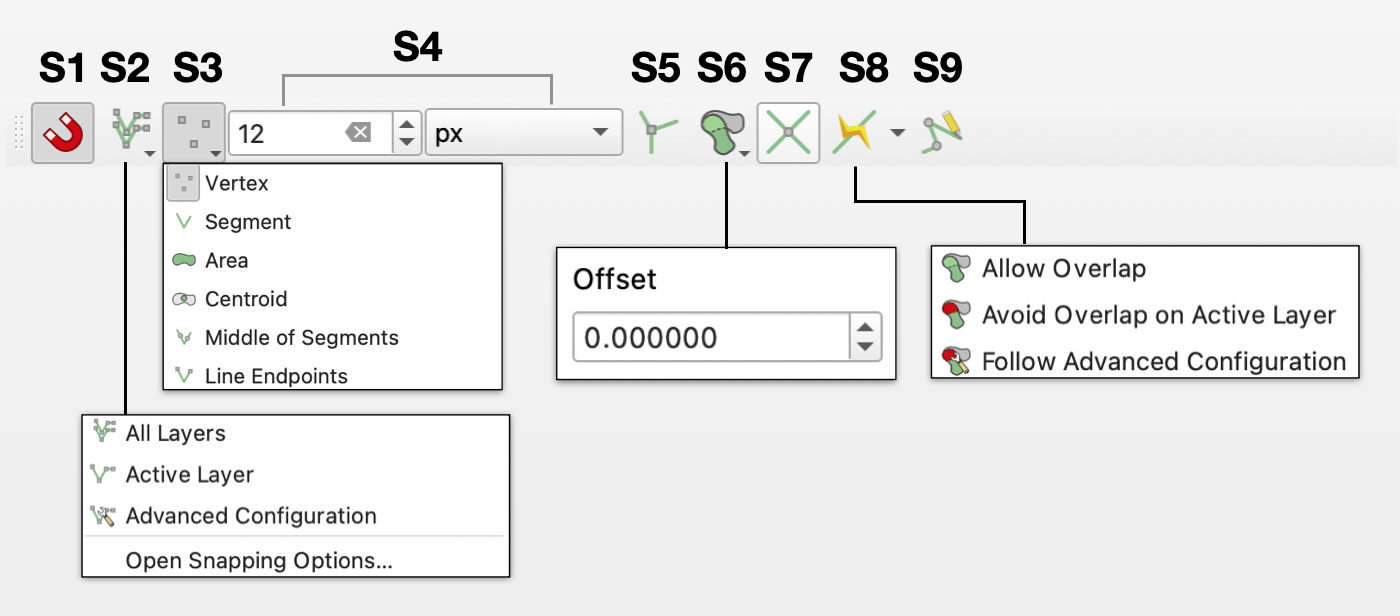
Task: Select Segment from snapping type menu
Action: [248, 222]
